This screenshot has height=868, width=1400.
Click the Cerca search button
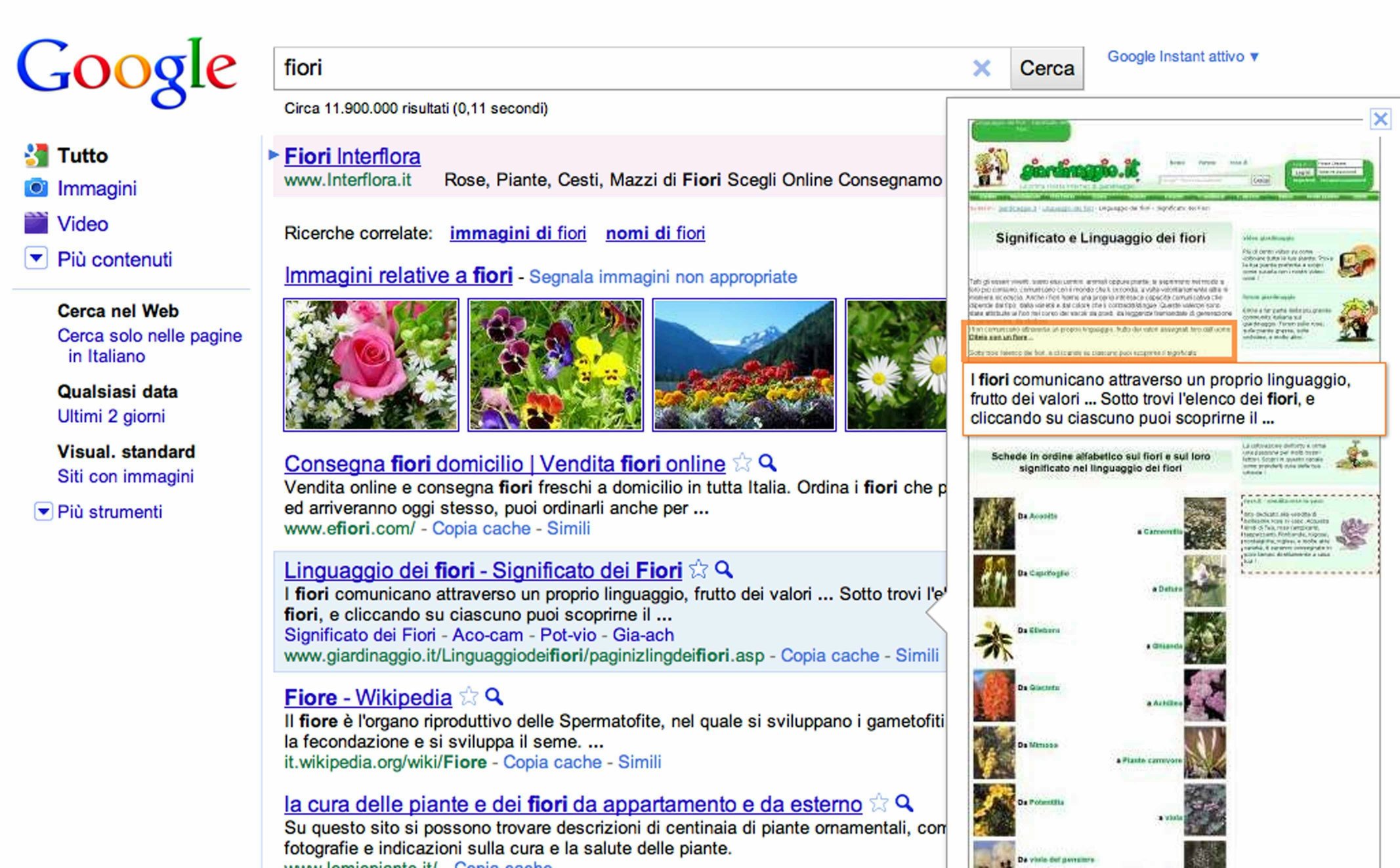pos(1047,68)
